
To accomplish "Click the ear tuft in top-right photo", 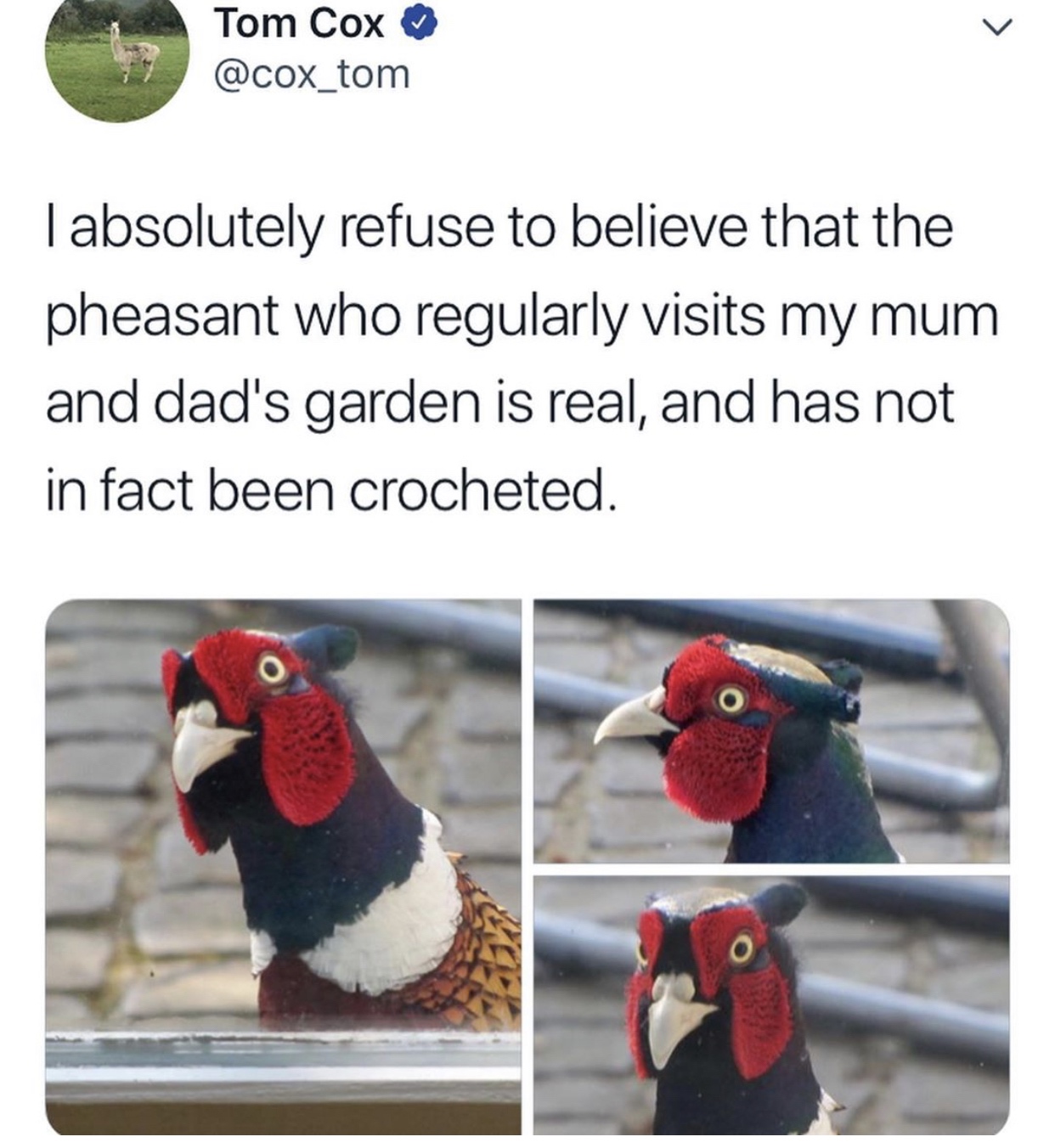I will coord(842,675).
